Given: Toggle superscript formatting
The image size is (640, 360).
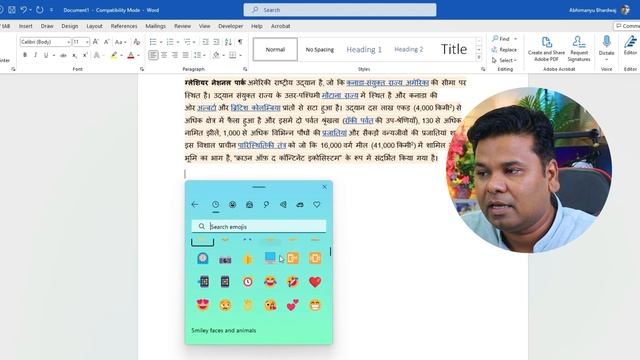Looking at the screenshot, I should [x=85, y=55].
